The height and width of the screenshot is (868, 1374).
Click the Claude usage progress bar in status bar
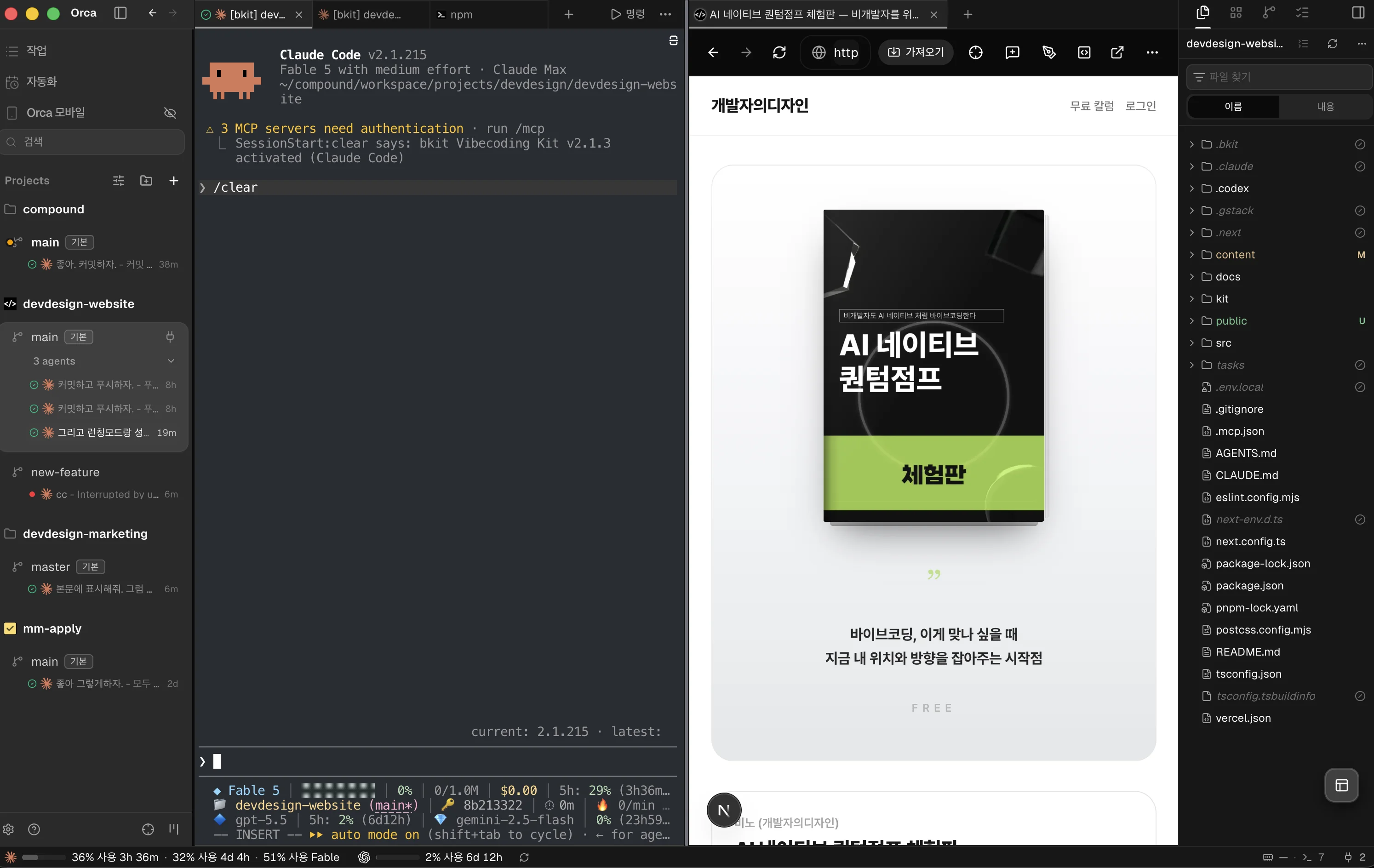(45, 857)
